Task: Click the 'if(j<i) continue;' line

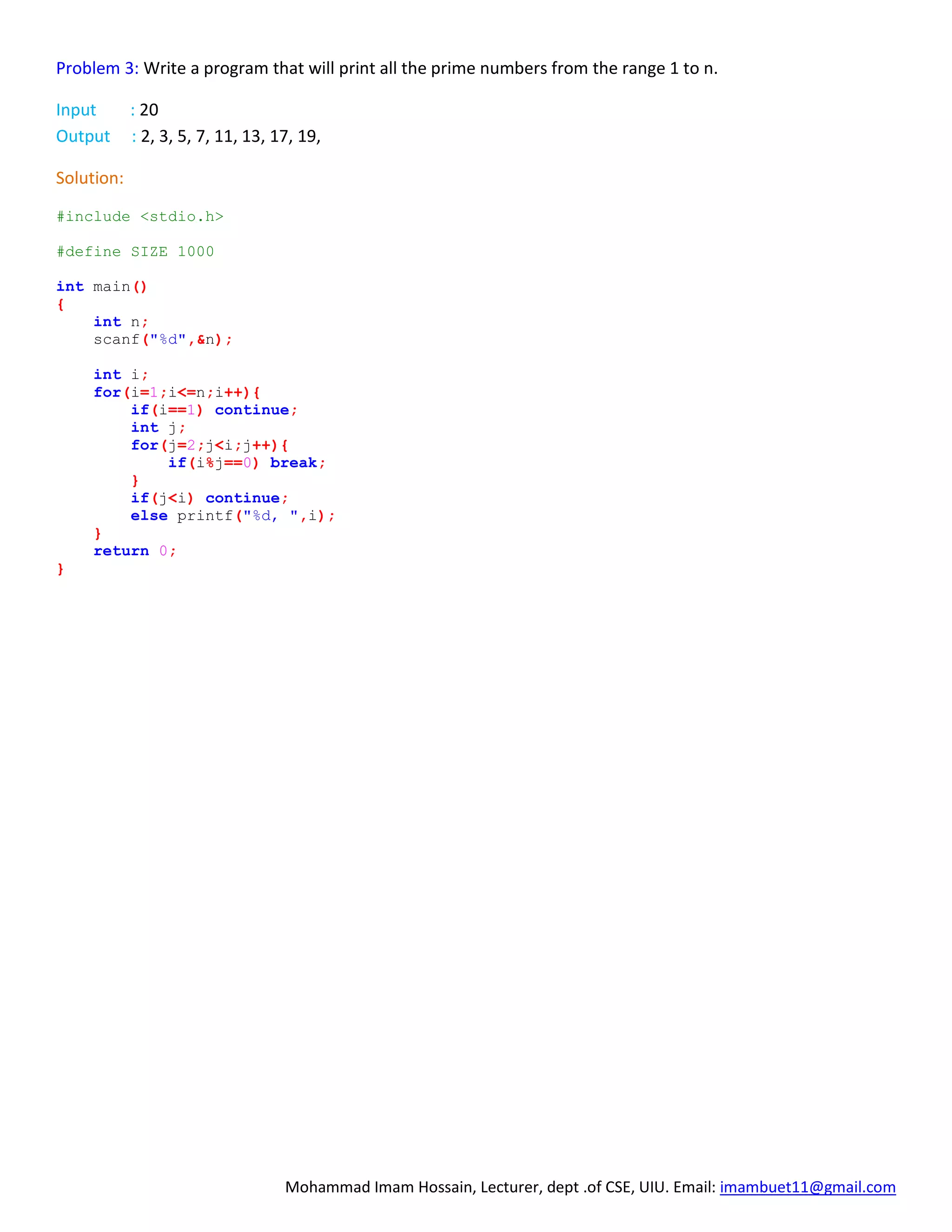Action: (x=209, y=498)
